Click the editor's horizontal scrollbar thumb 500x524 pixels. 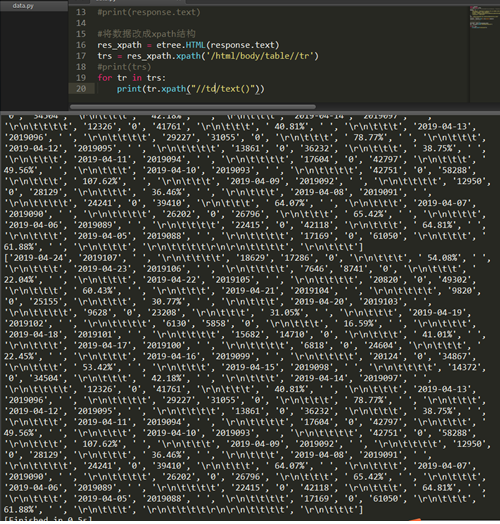pos(193,107)
